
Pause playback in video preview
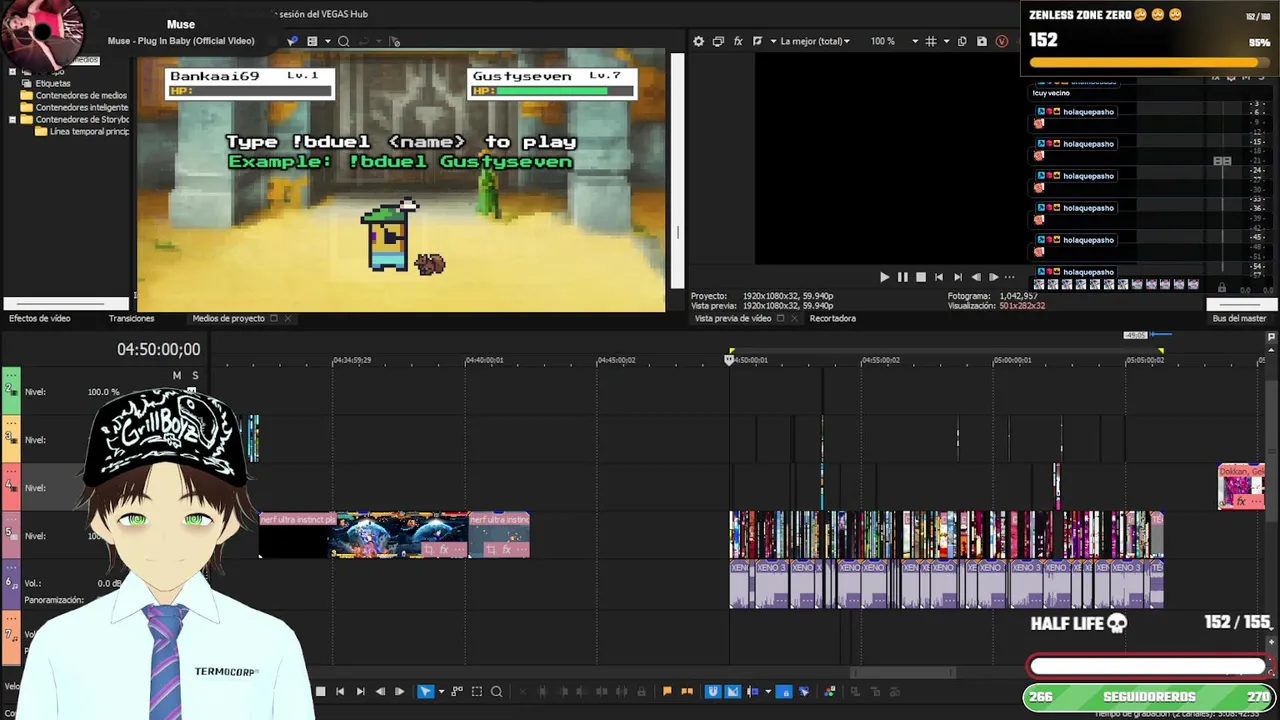pyautogui.click(x=902, y=277)
